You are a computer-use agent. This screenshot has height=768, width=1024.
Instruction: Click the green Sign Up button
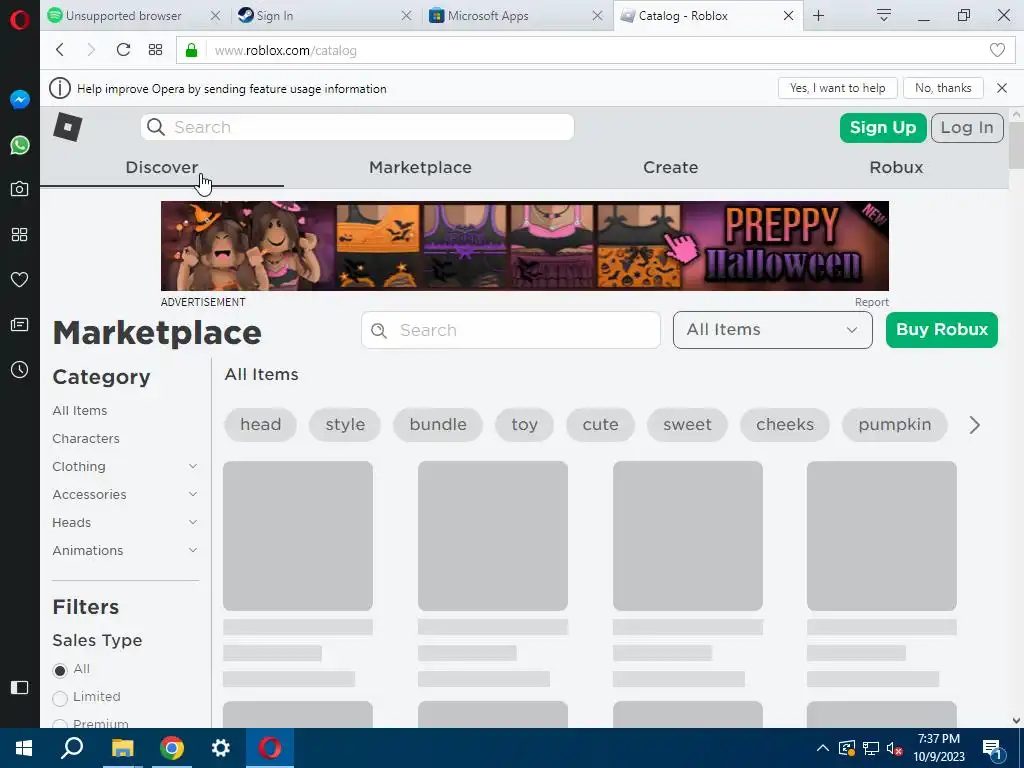pyautogui.click(x=883, y=127)
